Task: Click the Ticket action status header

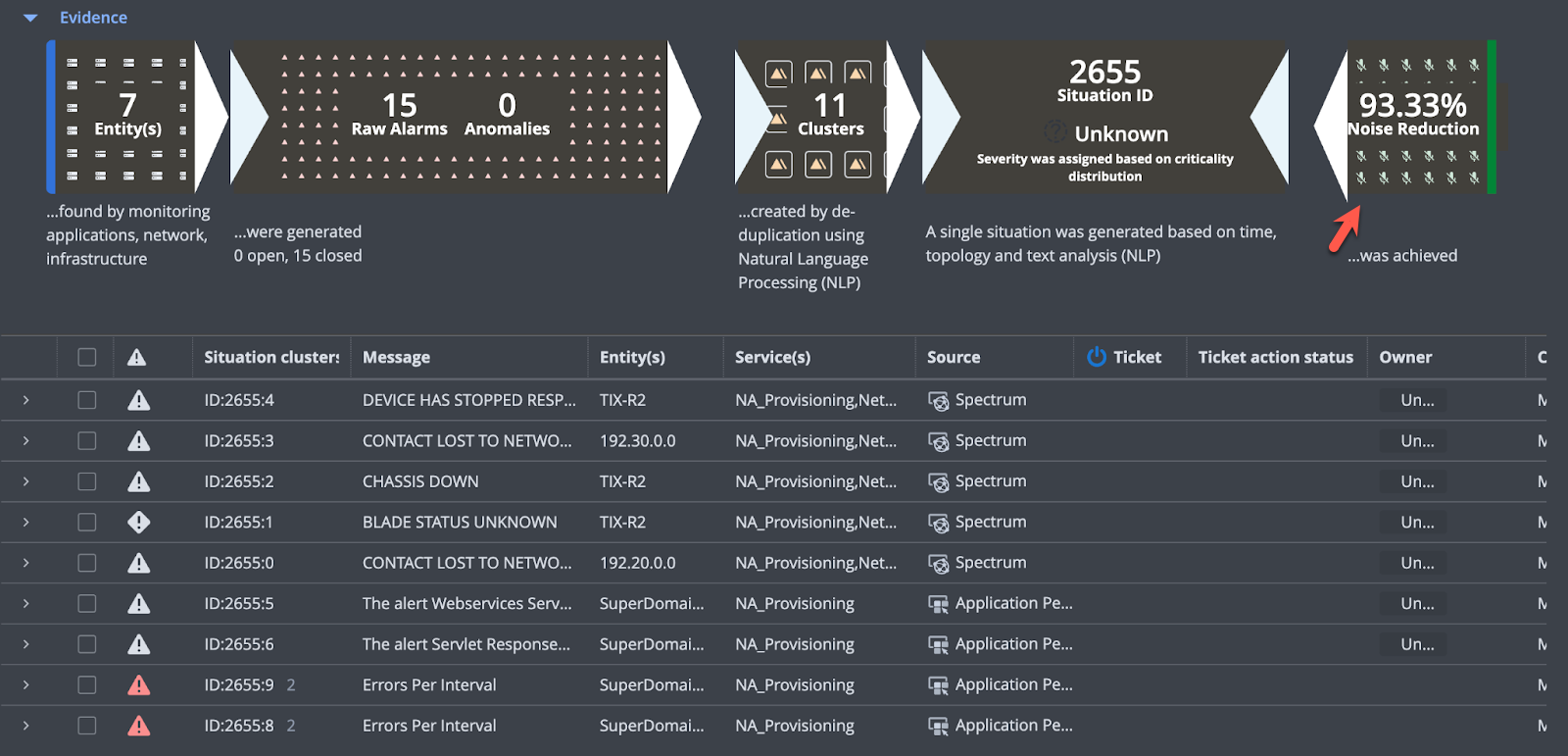Action: (1275, 357)
